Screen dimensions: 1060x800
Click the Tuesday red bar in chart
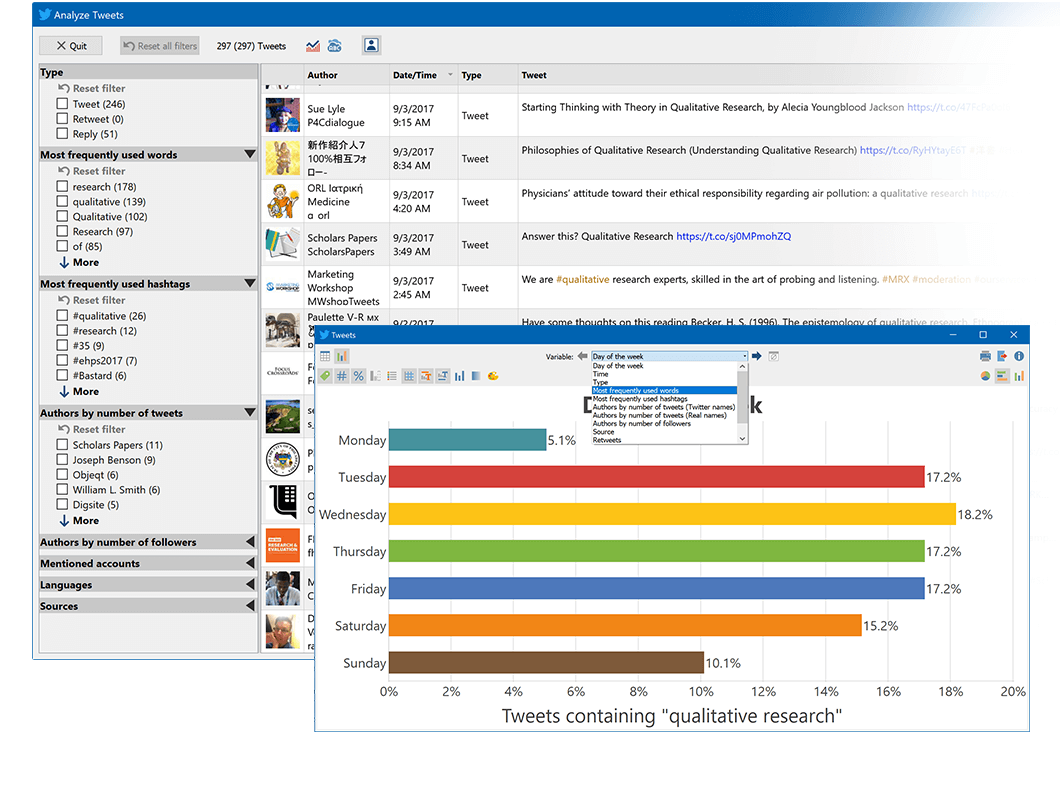[x=656, y=477]
